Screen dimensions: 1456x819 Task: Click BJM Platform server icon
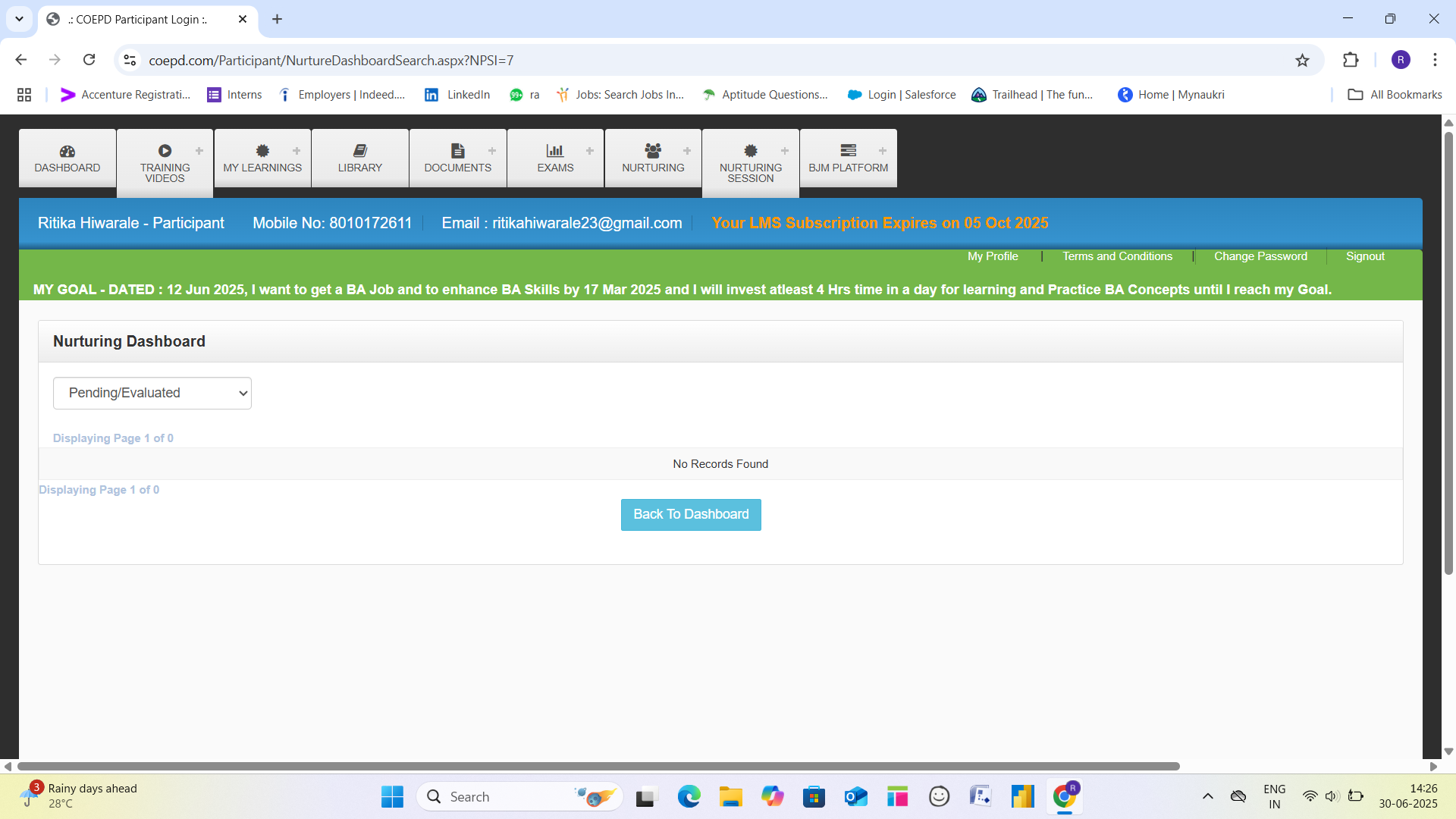[848, 151]
